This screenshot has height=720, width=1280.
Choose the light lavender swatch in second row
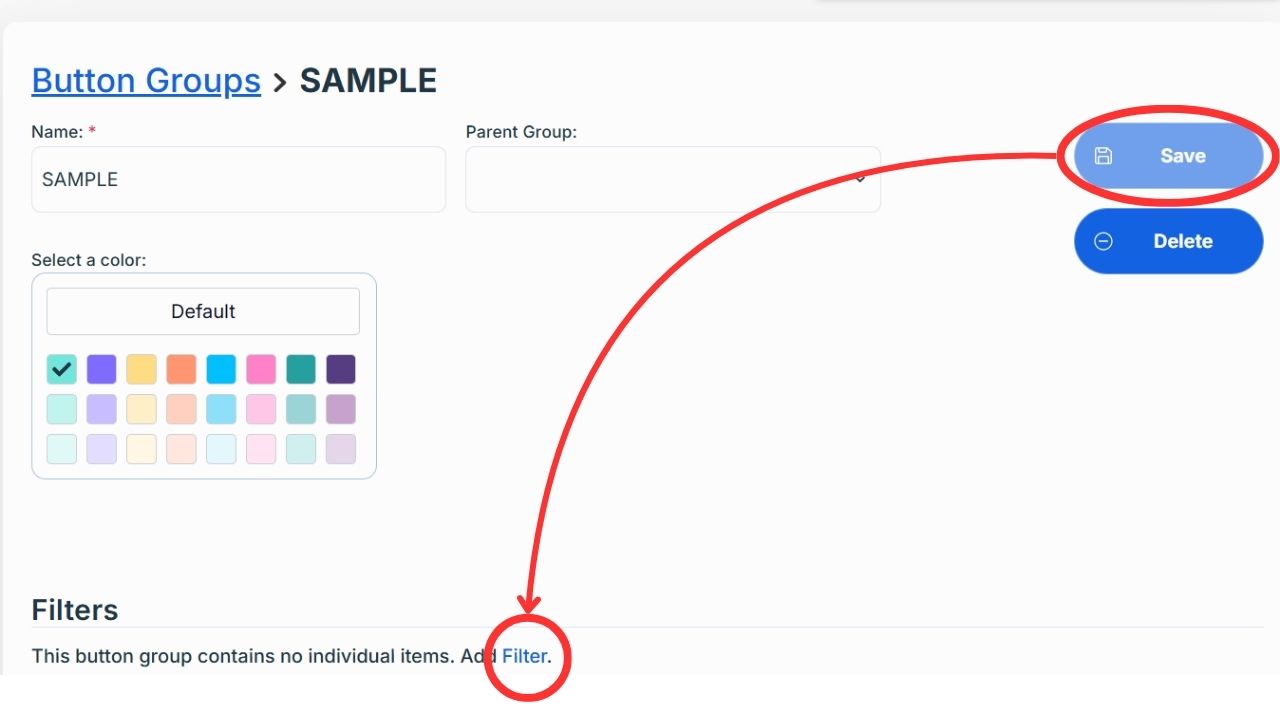(102, 409)
